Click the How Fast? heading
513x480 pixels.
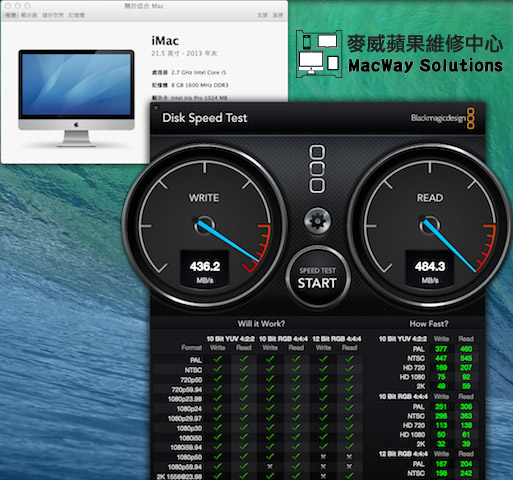coord(429,324)
